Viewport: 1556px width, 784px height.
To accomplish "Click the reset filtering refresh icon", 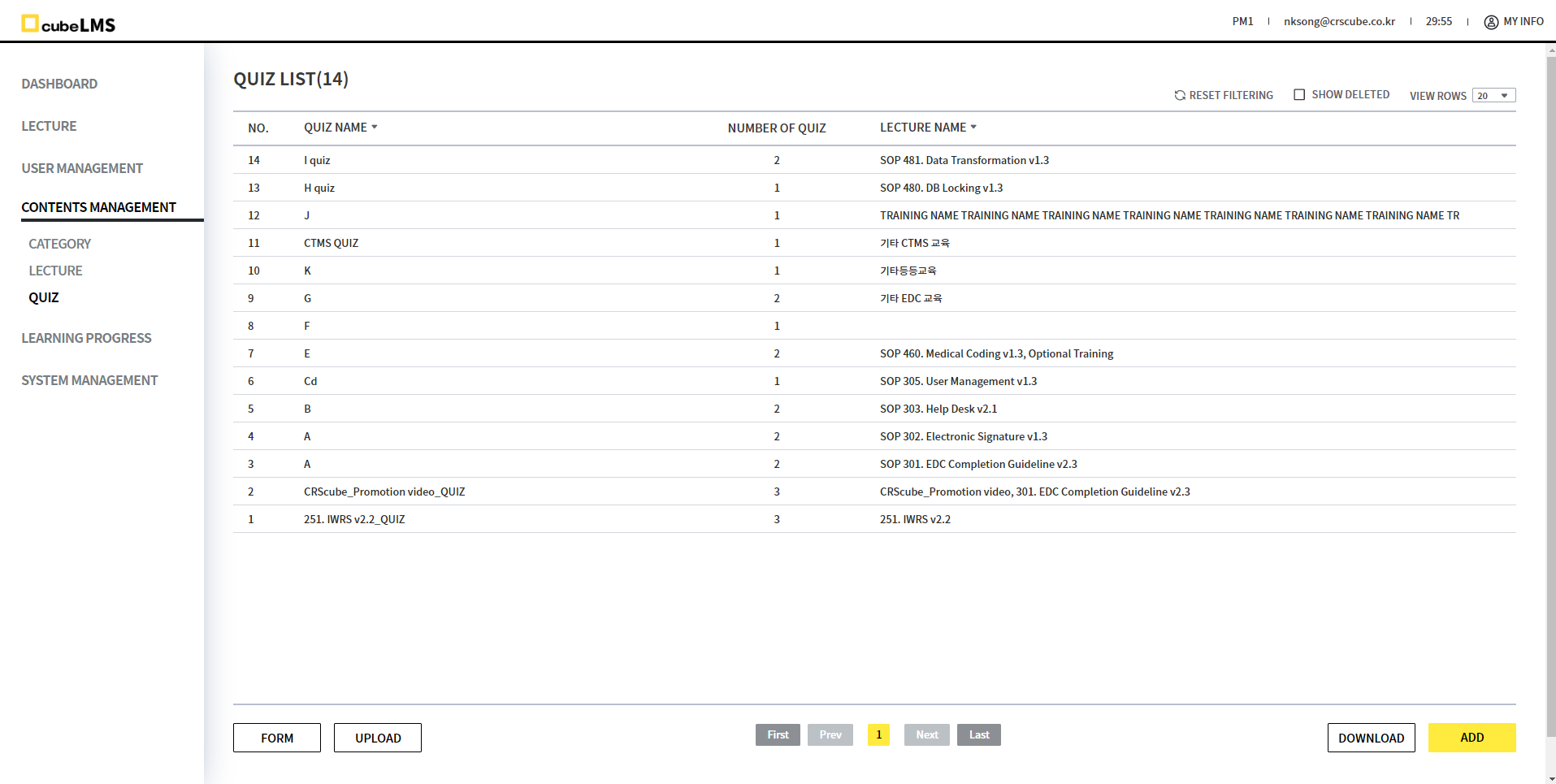I will (1180, 95).
